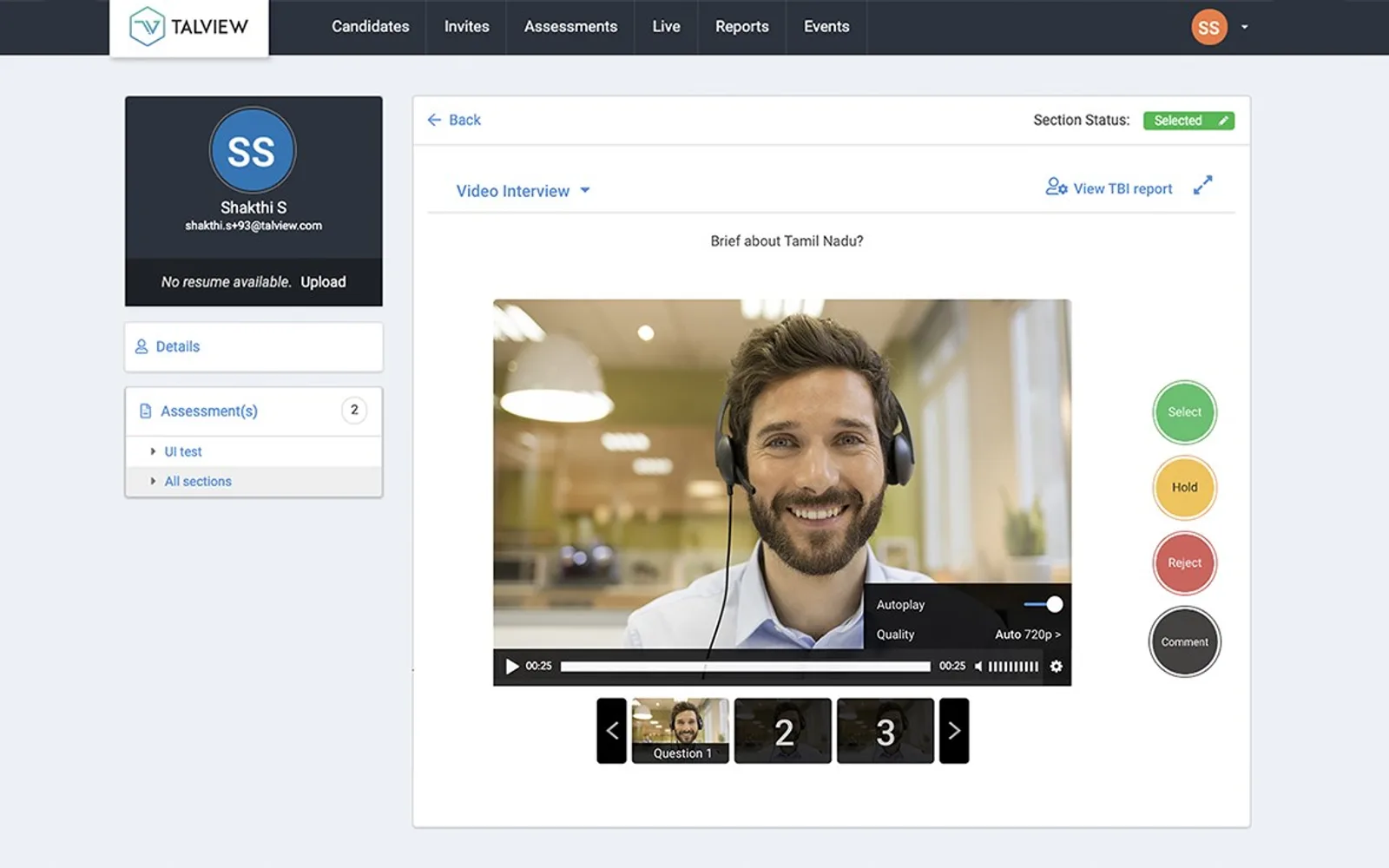Click the assessments count badge 2
The image size is (1389, 868).
tap(354, 410)
